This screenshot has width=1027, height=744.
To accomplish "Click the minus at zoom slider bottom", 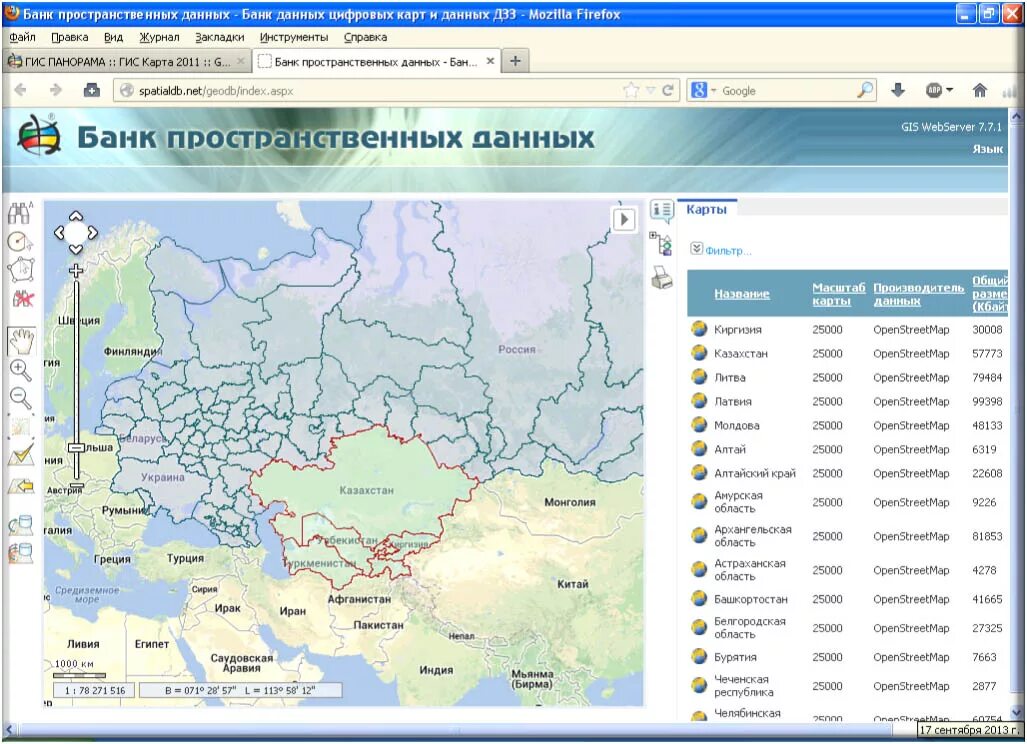I will 77,487.
